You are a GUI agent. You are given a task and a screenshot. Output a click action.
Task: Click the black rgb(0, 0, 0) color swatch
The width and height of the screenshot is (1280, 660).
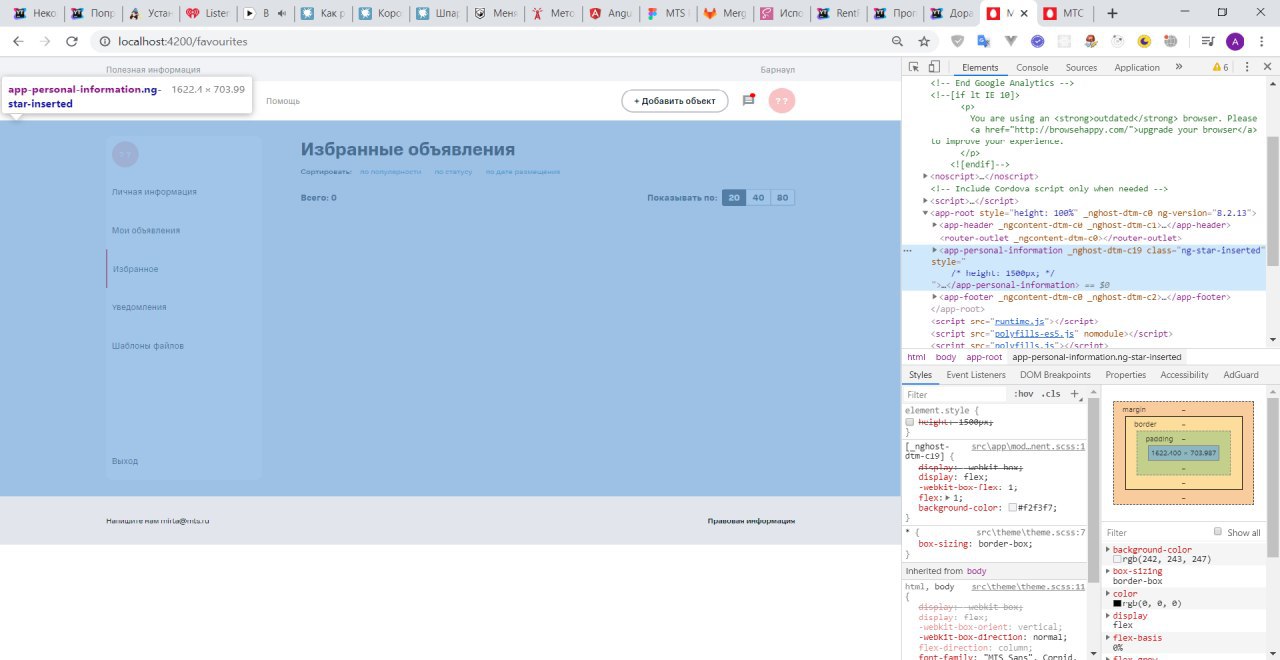tap(1117, 603)
